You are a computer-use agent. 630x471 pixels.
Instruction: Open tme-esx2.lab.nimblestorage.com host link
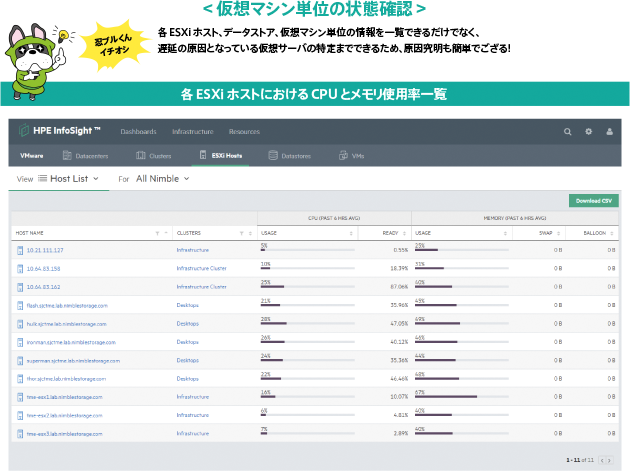tap(65, 416)
